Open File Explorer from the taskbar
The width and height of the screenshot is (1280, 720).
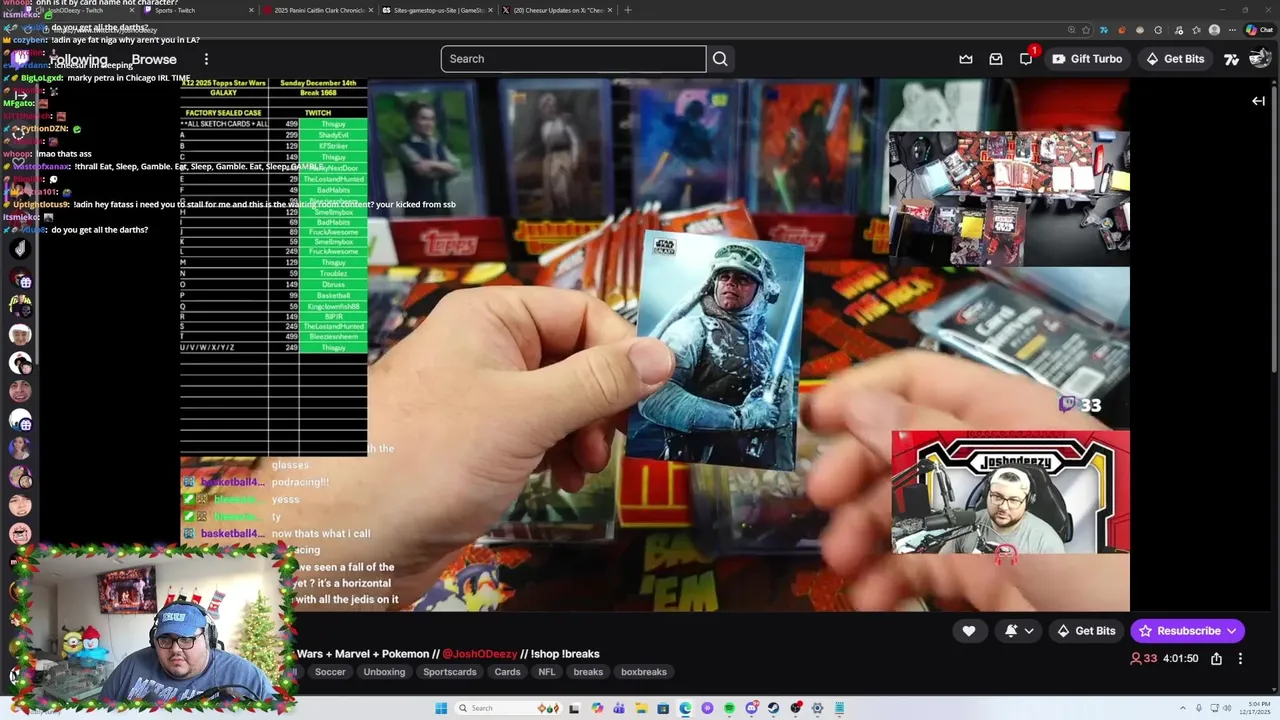tap(641, 708)
